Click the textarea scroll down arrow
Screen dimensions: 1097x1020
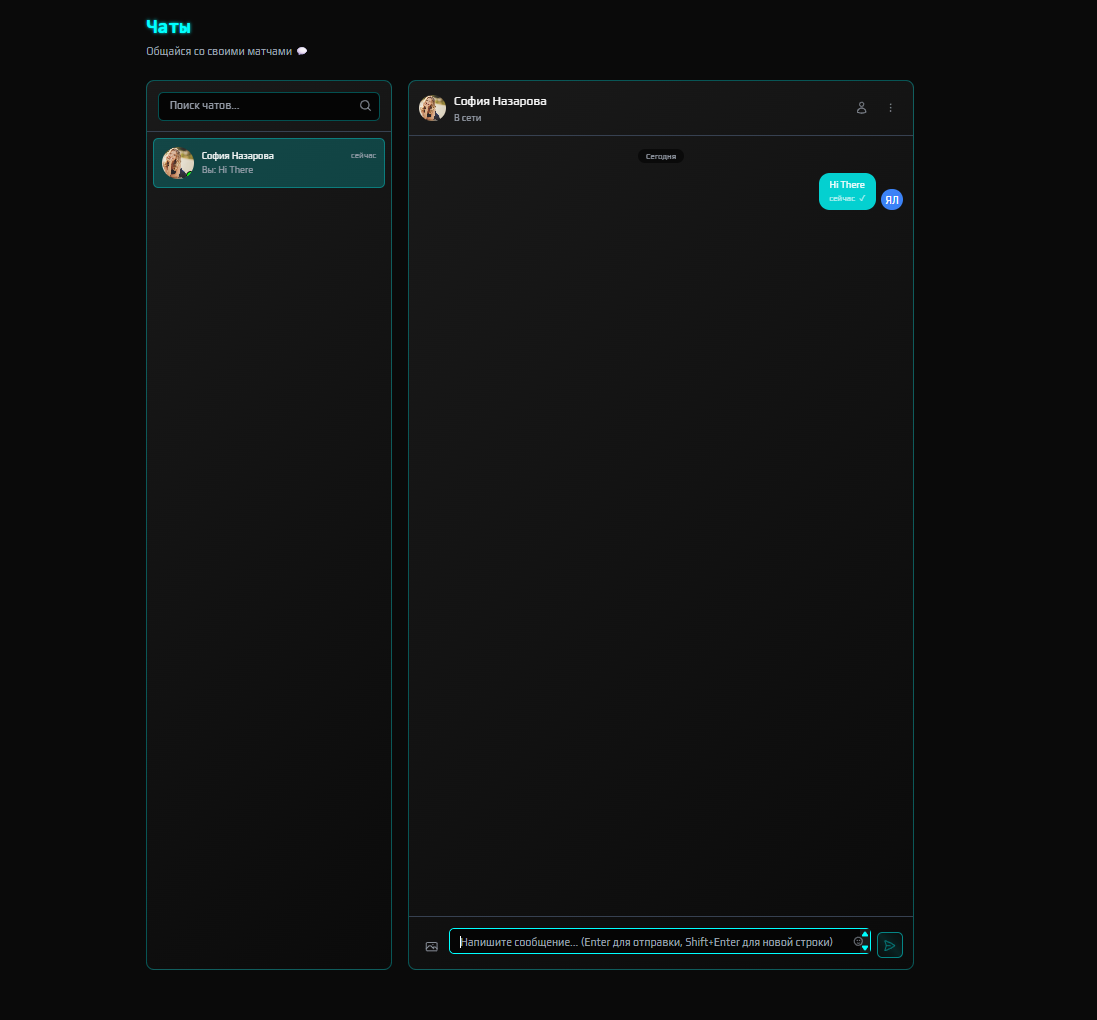(x=865, y=948)
